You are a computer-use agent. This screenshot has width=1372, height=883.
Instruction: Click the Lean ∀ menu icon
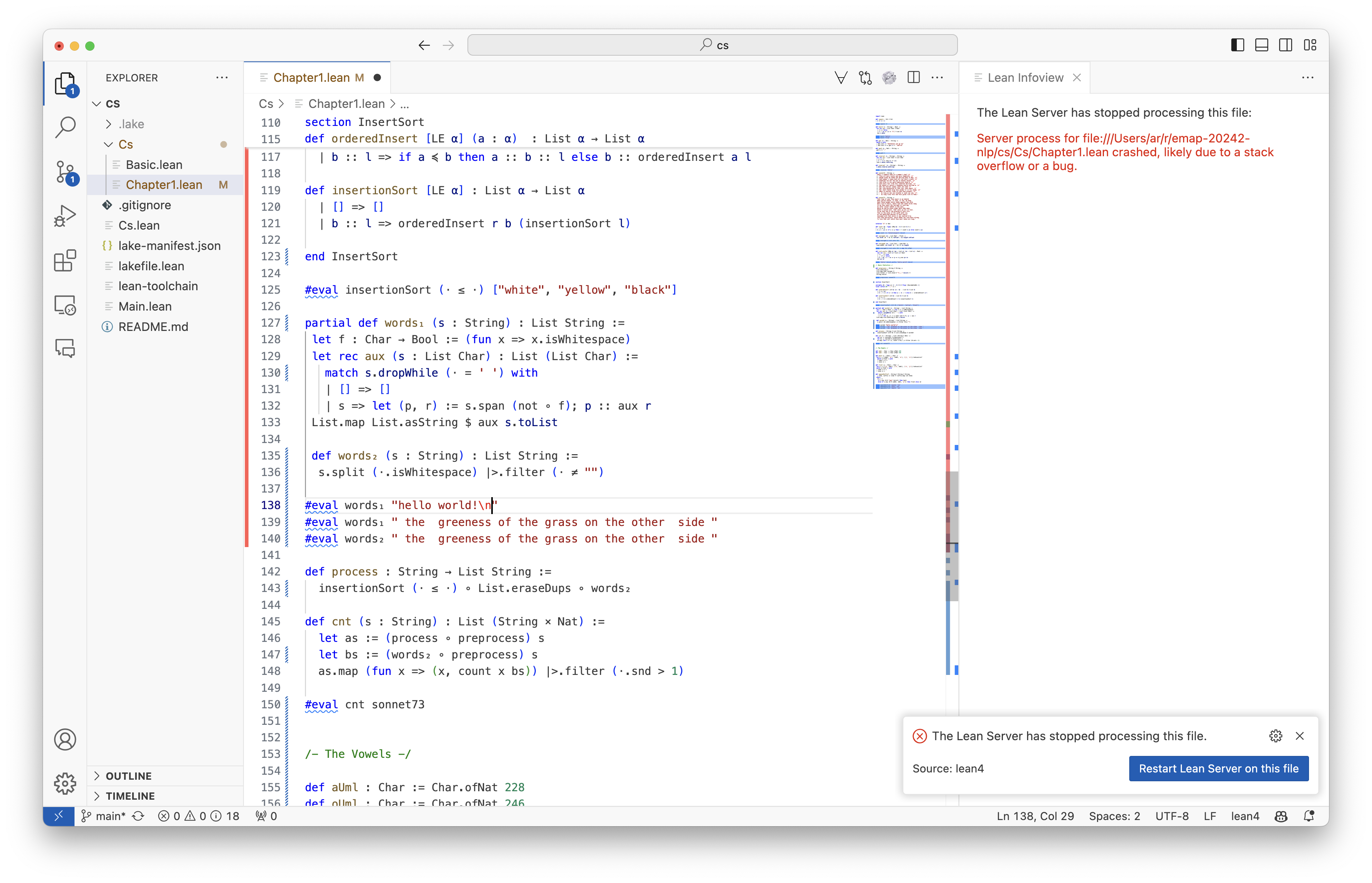tap(840, 78)
